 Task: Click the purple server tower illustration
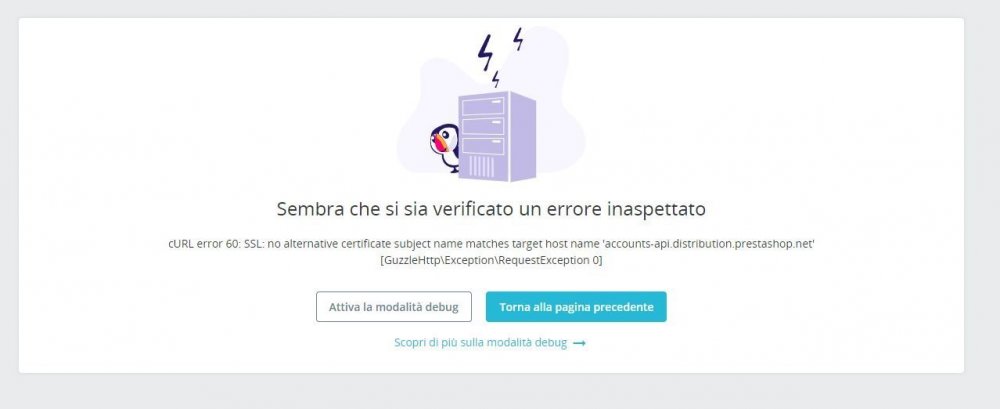coord(496,136)
